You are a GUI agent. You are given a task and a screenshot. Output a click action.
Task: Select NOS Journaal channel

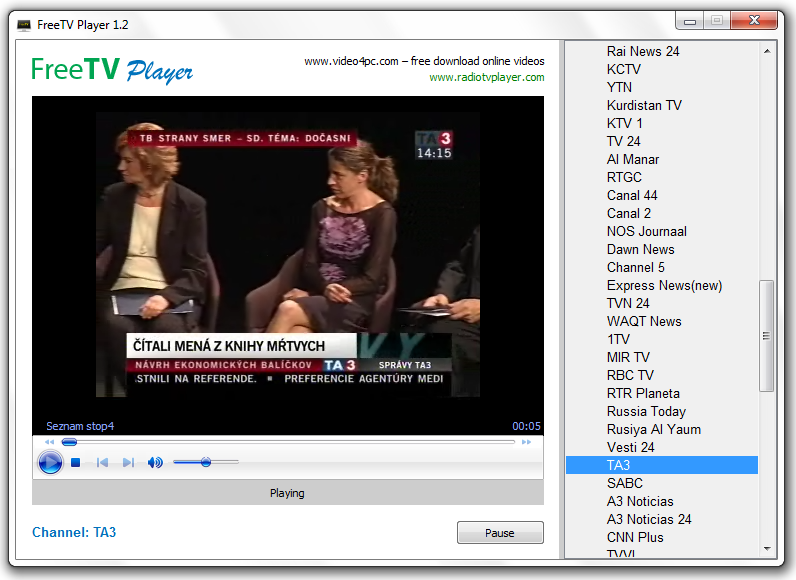[661, 231]
